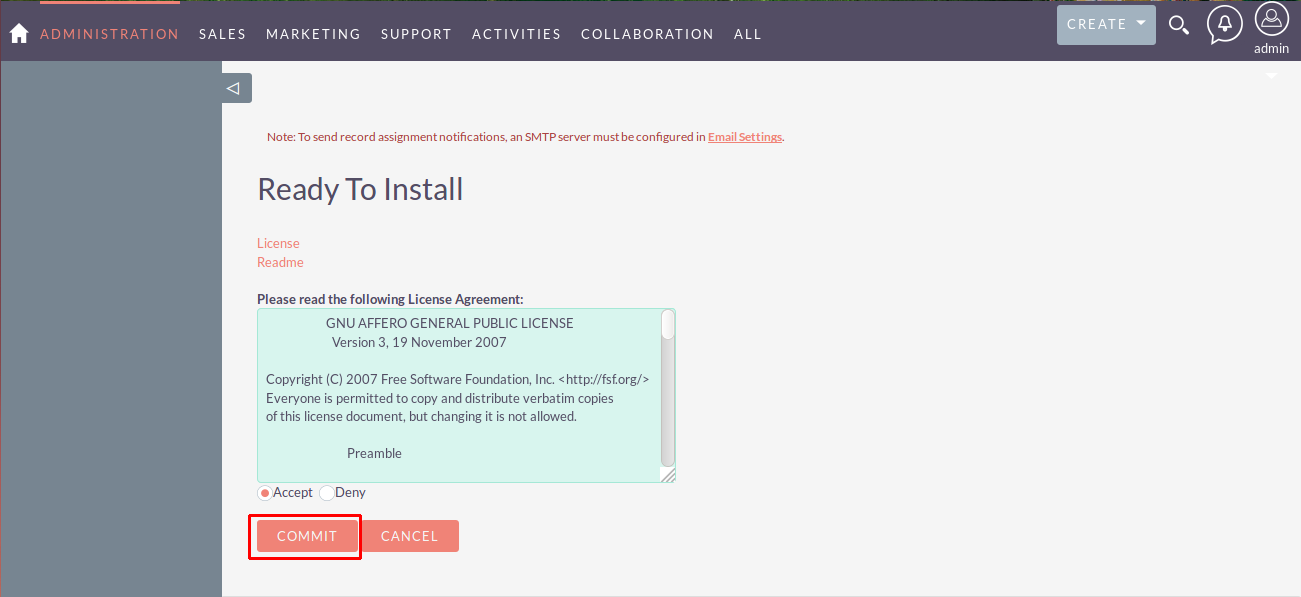Open the Administration menu
Image resolution: width=1301 pixels, height=597 pixels.
(110, 34)
